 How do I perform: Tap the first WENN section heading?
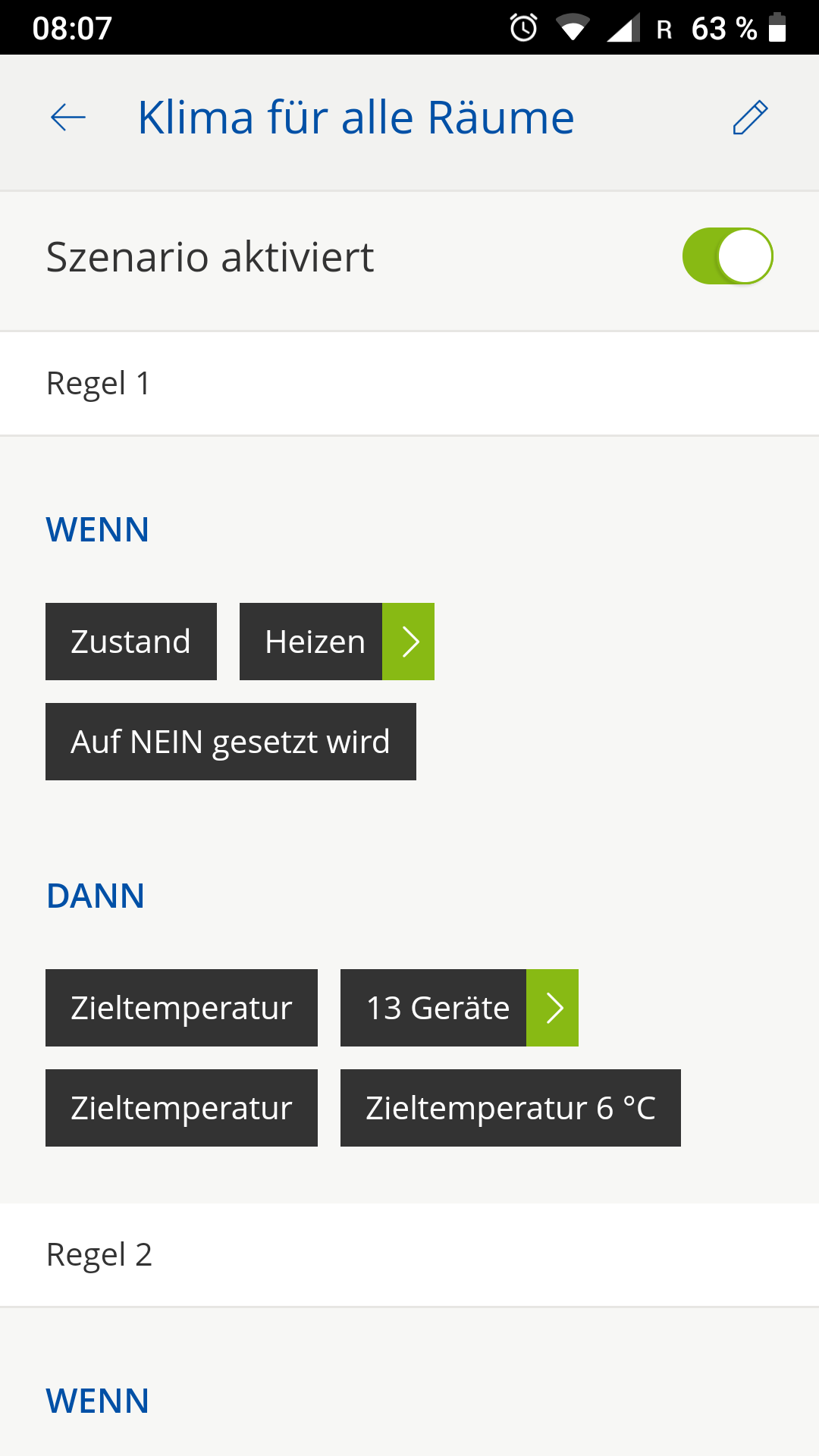click(x=98, y=529)
